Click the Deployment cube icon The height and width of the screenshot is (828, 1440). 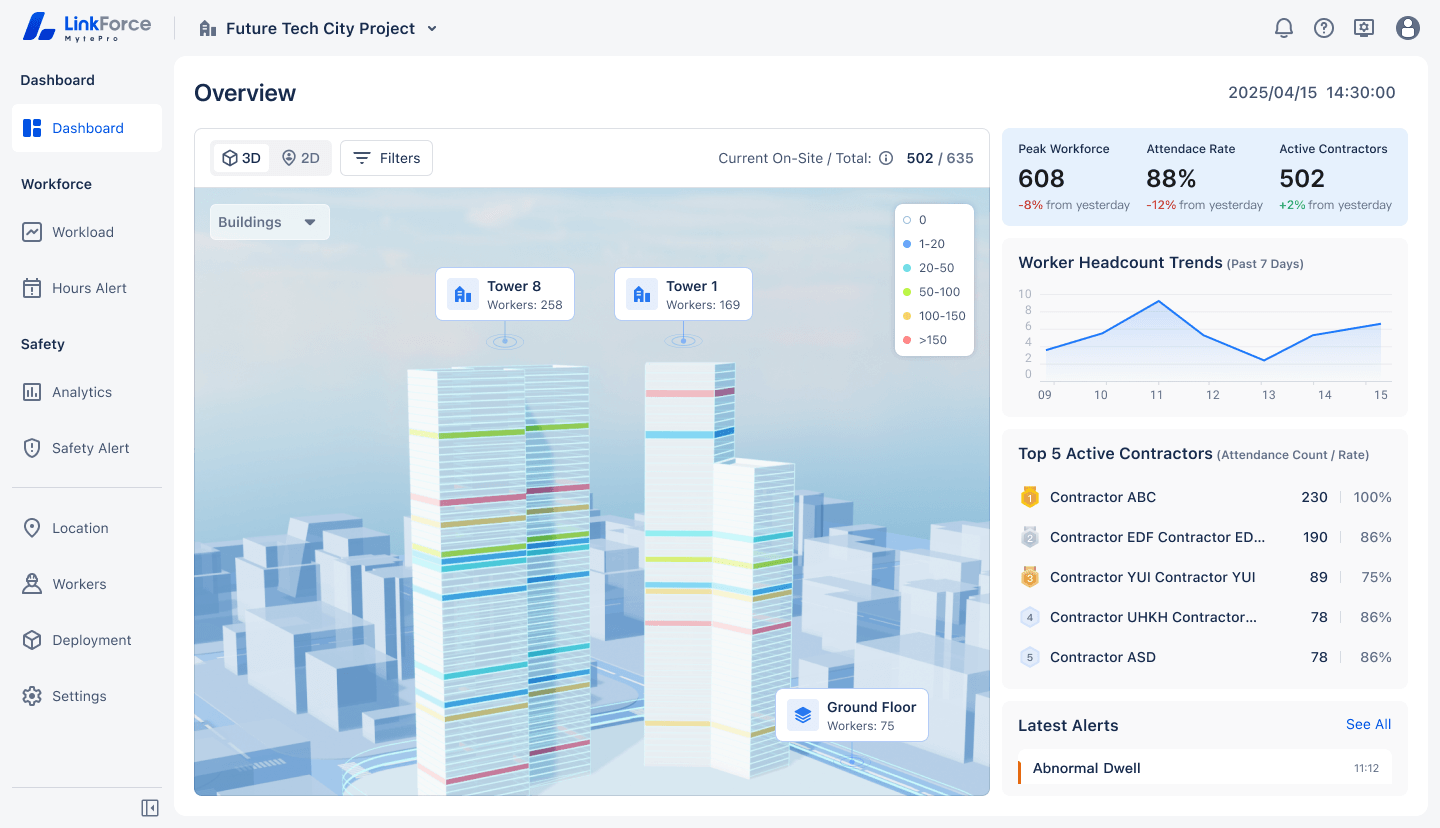(32, 640)
